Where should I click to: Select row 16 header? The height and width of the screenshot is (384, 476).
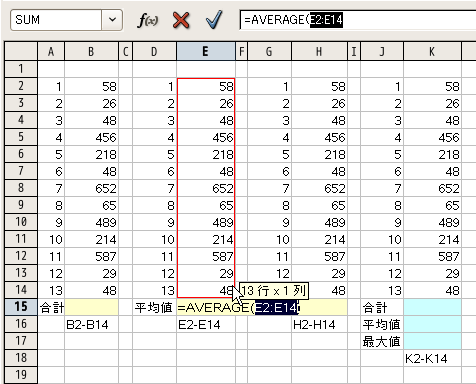(x=21, y=324)
